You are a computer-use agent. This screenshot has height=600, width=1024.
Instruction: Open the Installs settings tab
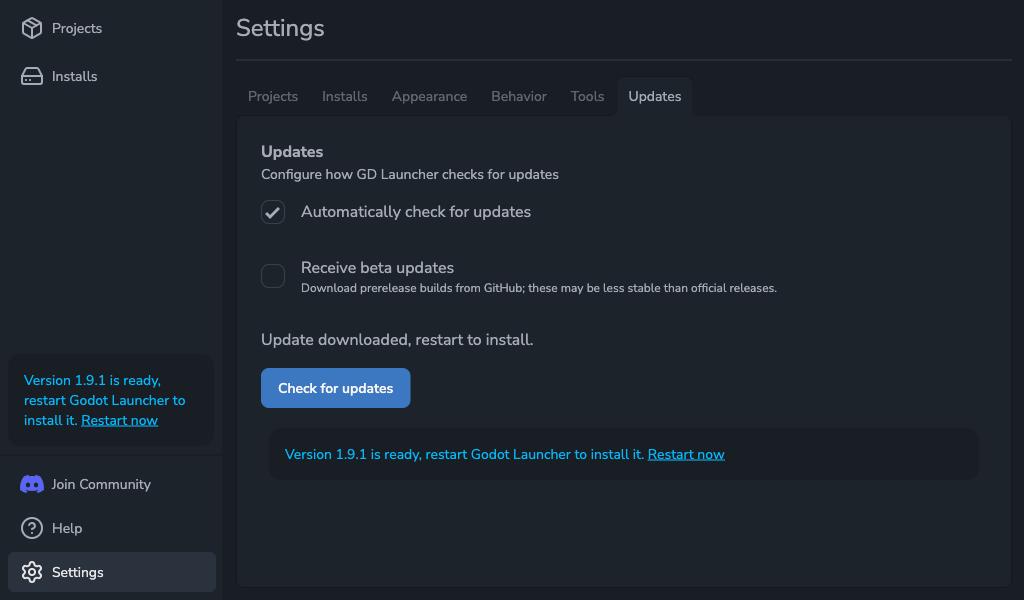[x=344, y=96]
